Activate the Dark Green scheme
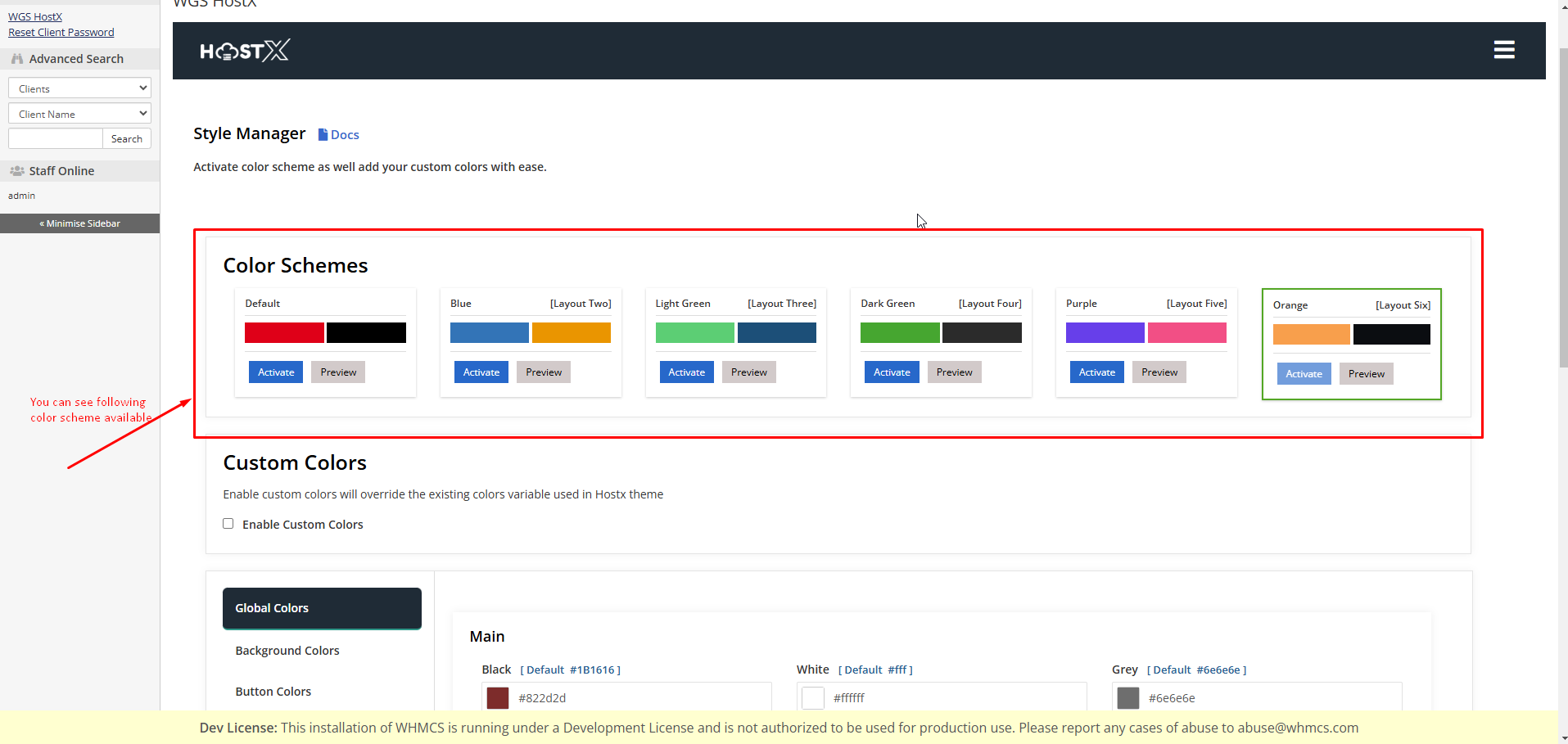Viewport: 1568px width, 744px height. pos(892,372)
